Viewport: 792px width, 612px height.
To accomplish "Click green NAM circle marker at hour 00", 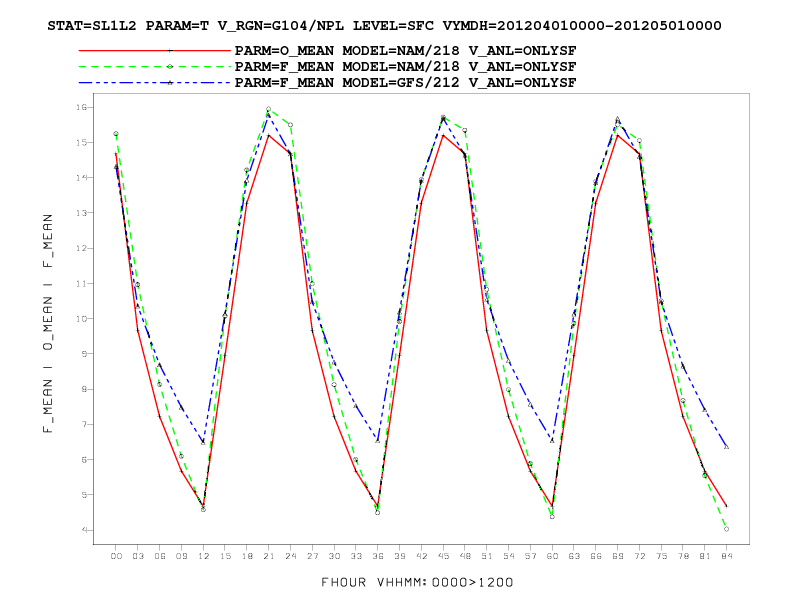I will coord(116,134).
